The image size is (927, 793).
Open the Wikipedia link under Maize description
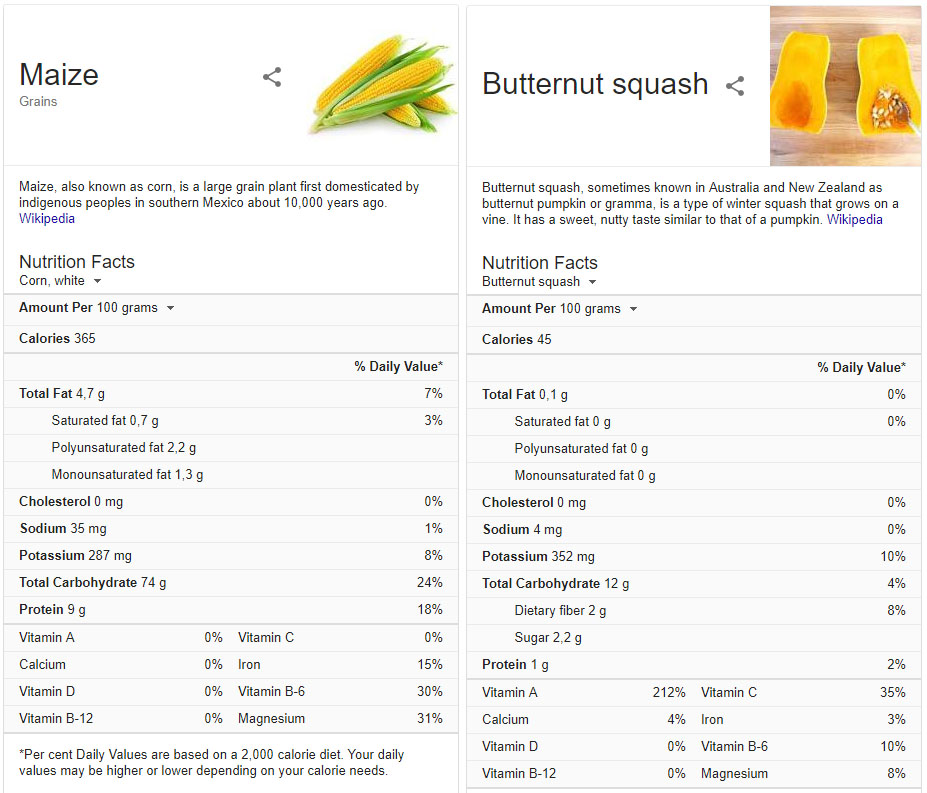tap(47, 219)
